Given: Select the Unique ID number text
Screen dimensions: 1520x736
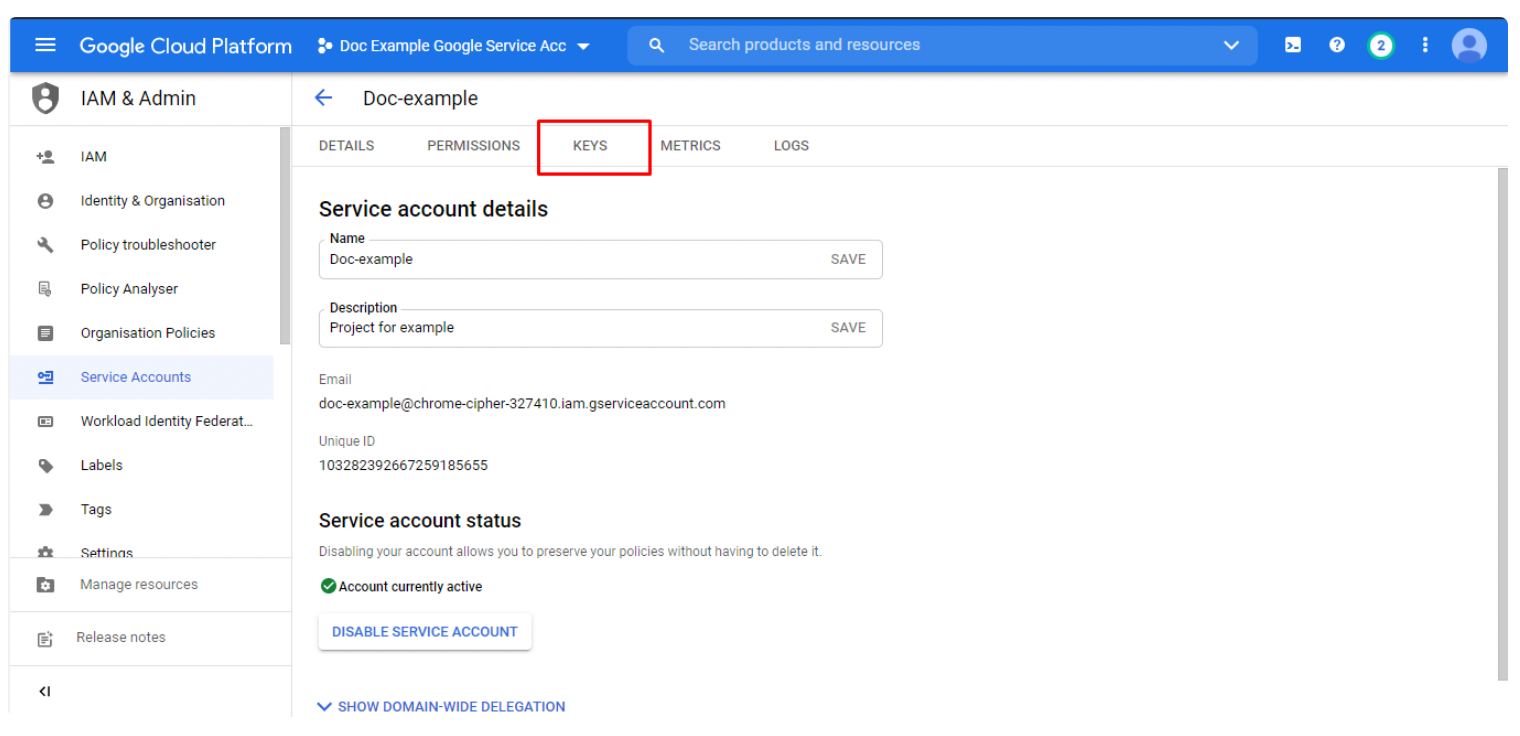Looking at the screenshot, I should 403,465.
